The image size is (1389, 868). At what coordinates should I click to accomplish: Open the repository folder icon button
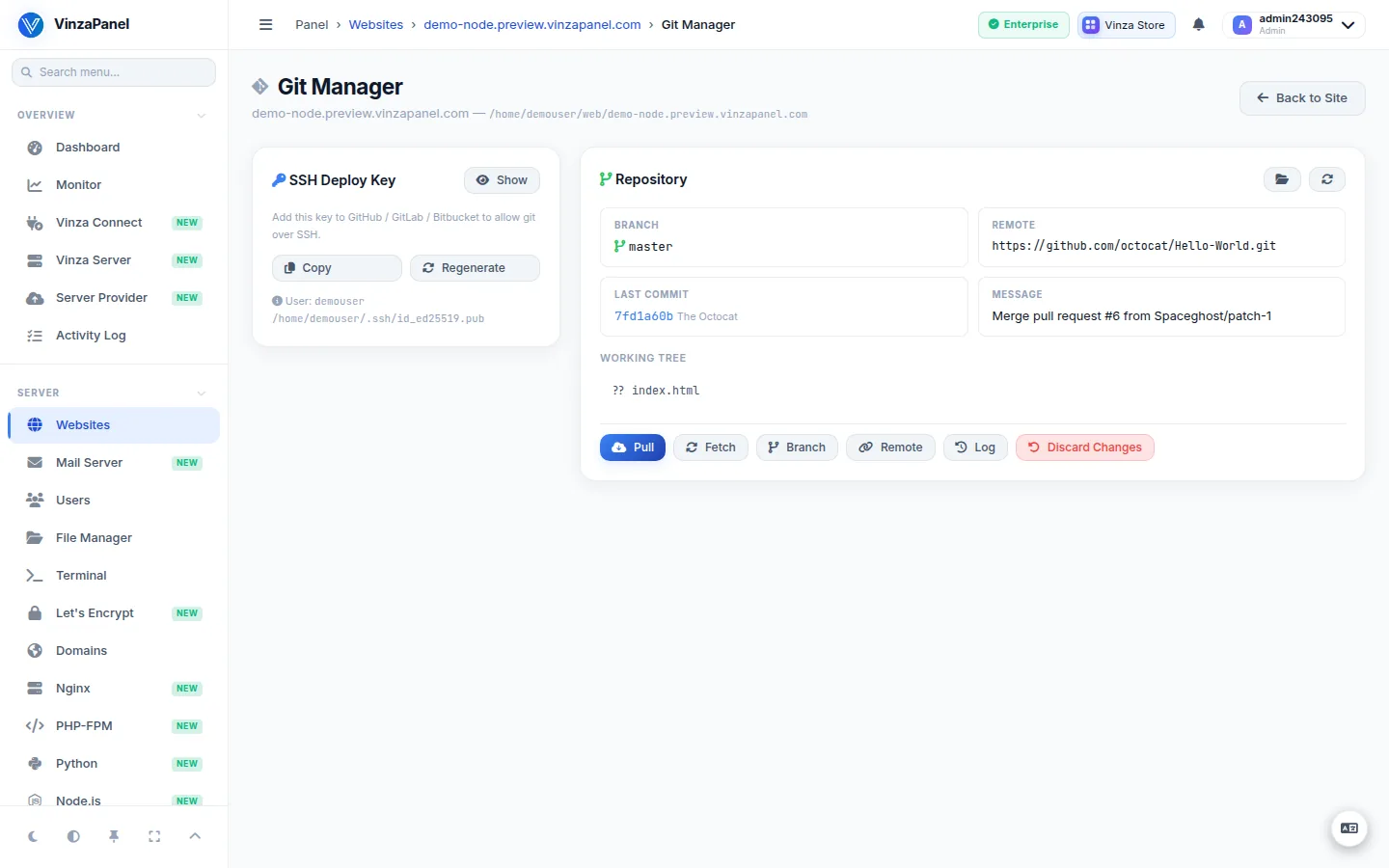point(1282,179)
